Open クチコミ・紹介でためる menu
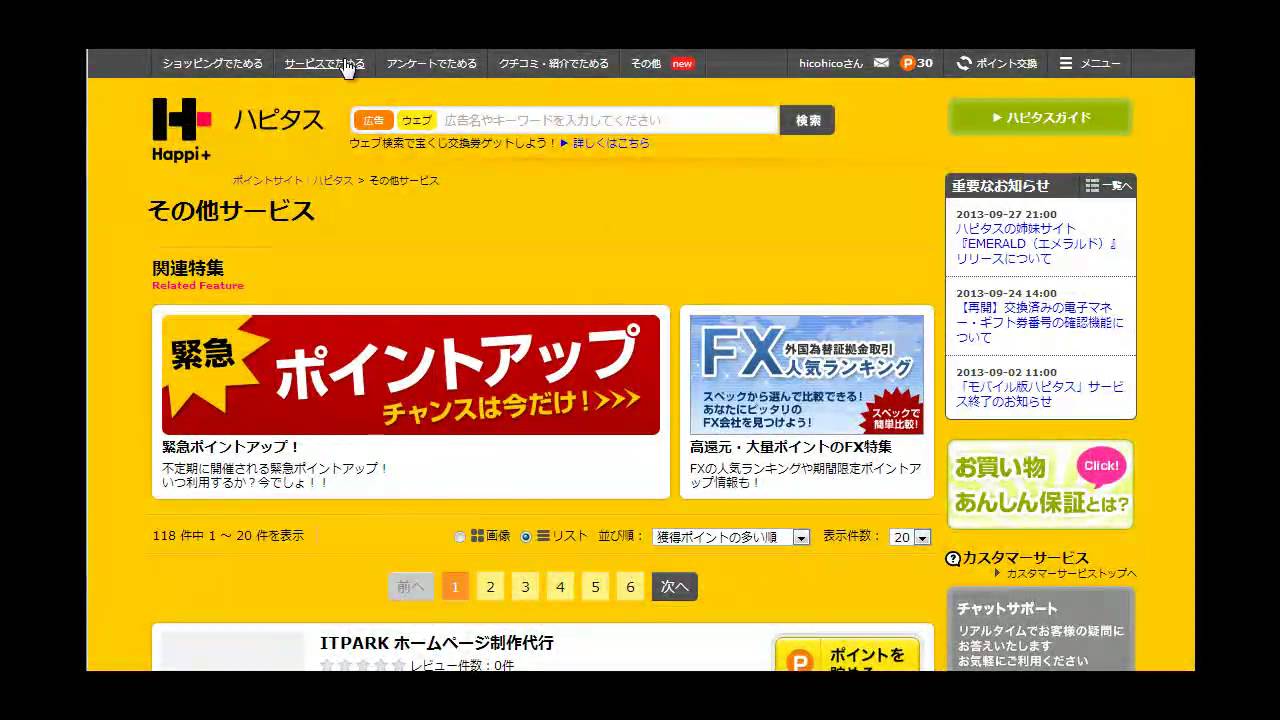Image resolution: width=1280 pixels, height=720 pixels. click(554, 63)
